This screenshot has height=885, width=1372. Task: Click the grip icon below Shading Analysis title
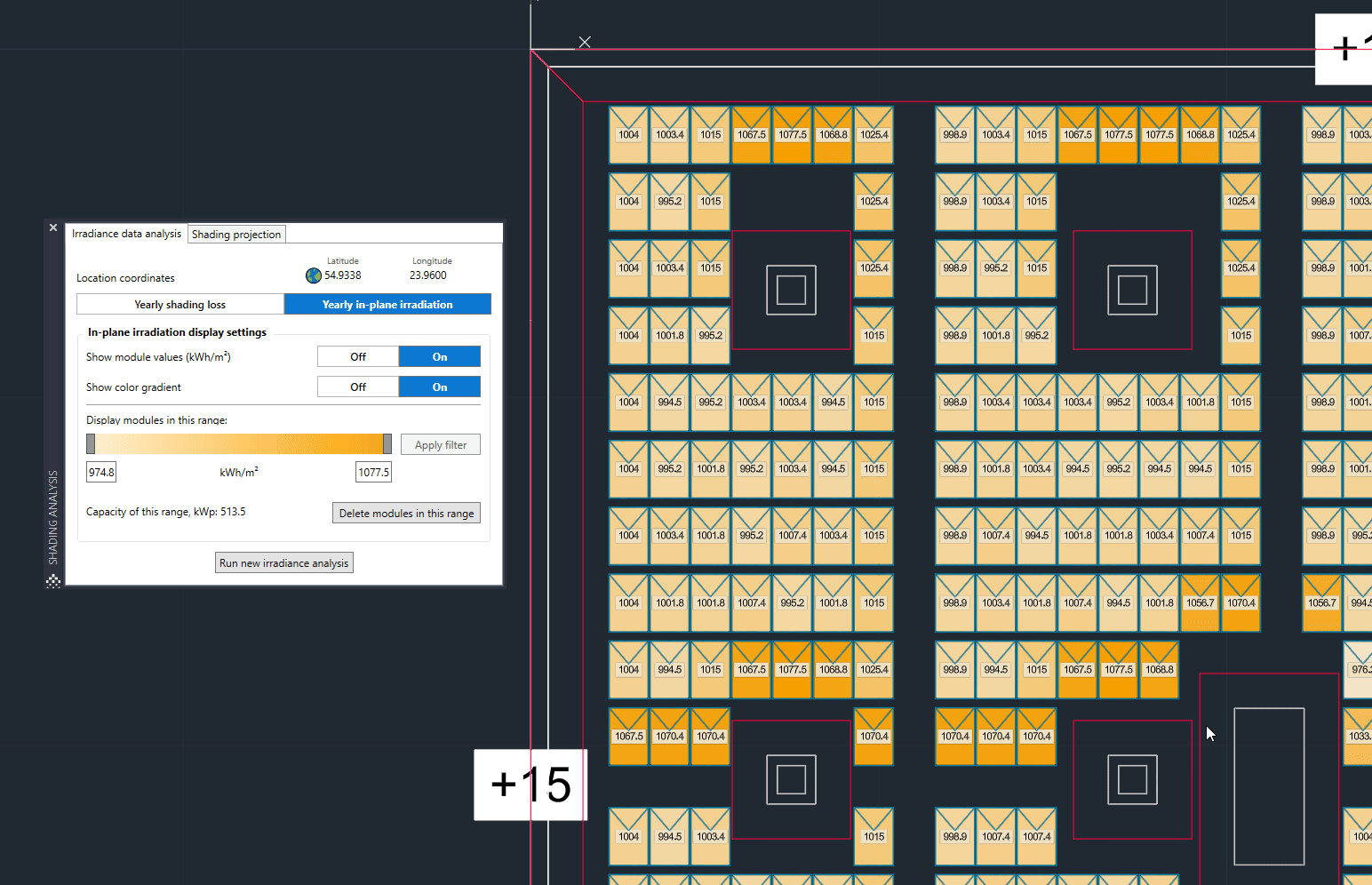pyautogui.click(x=53, y=581)
